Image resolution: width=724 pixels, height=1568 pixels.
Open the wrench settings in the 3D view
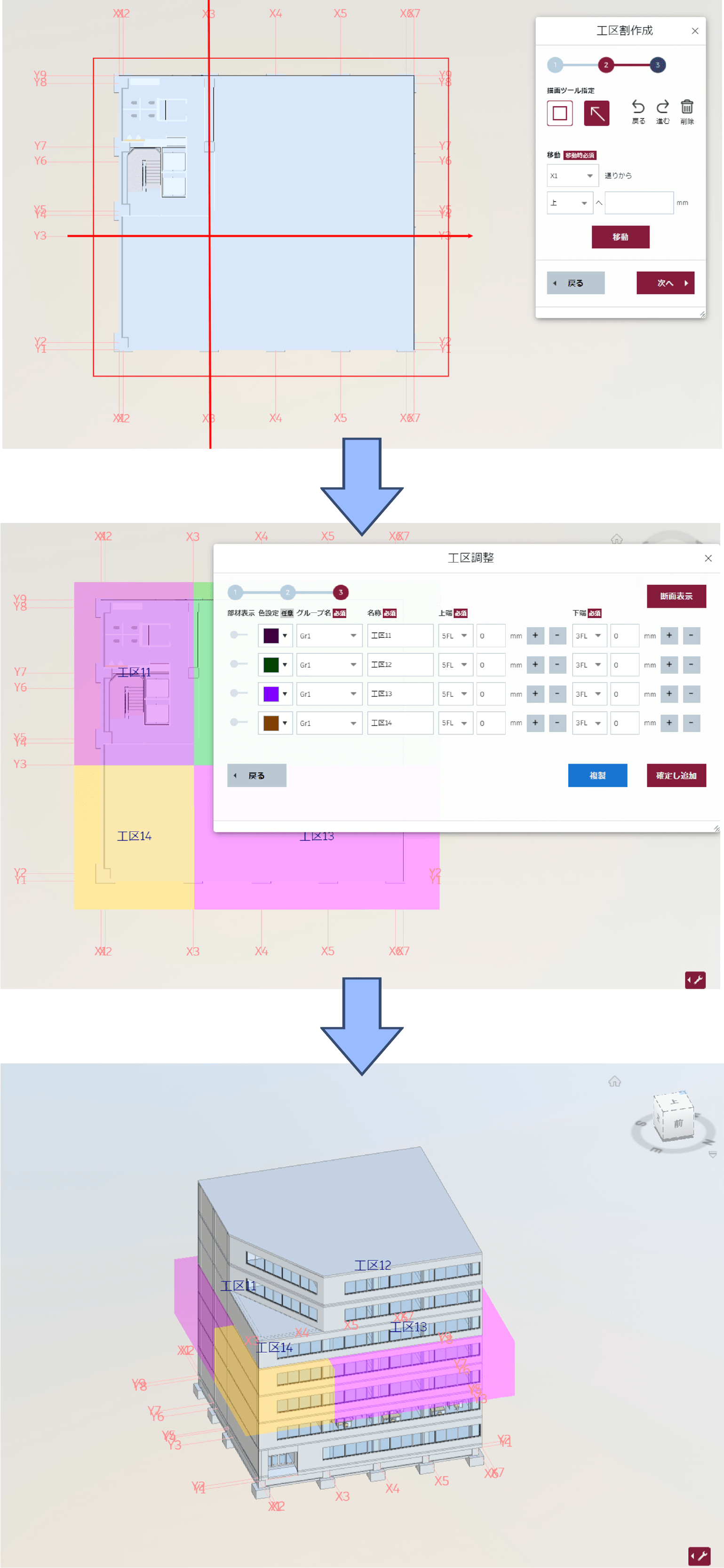(x=699, y=1556)
